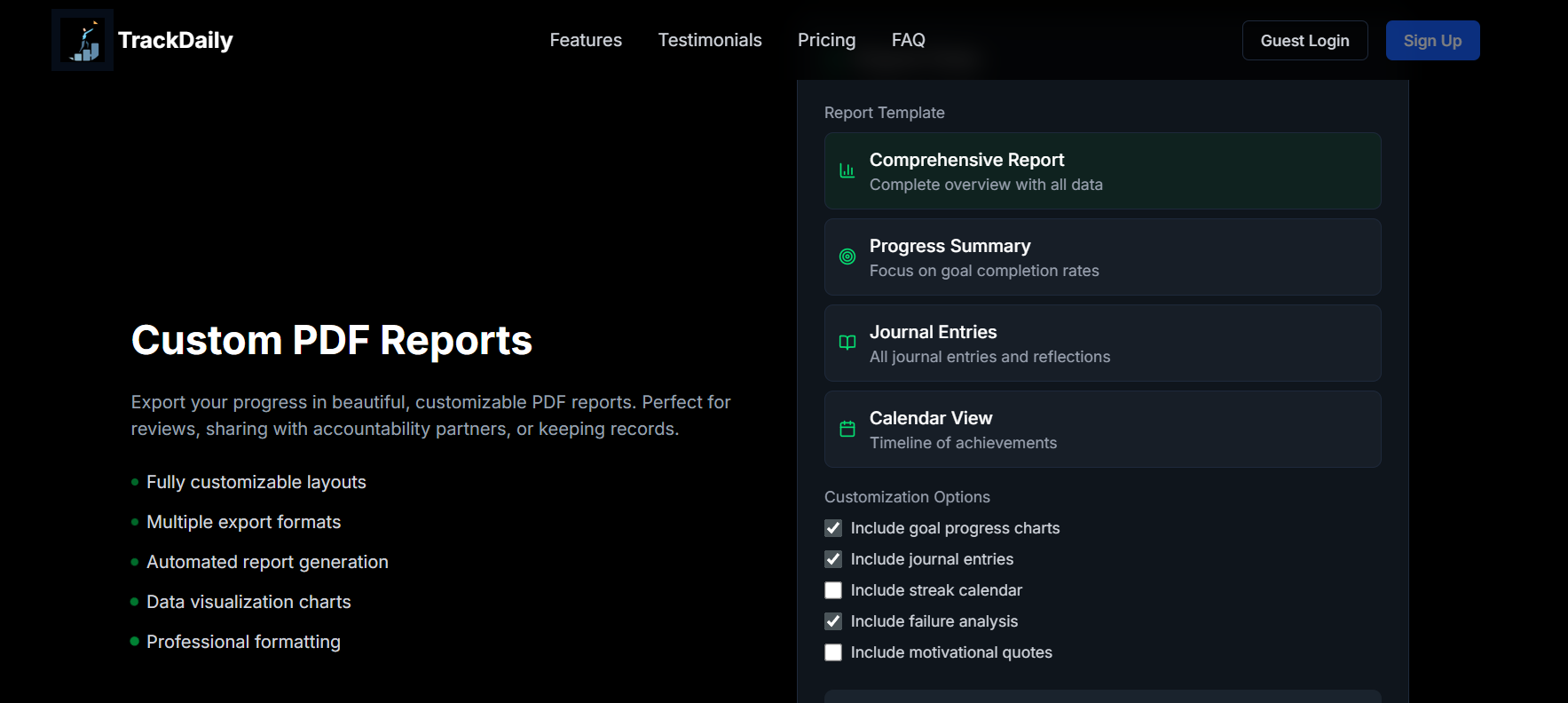This screenshot has height=703, width=1568.
Task: Click 'Focus on goal completion rates' text
Action: [x=984, y=271]
